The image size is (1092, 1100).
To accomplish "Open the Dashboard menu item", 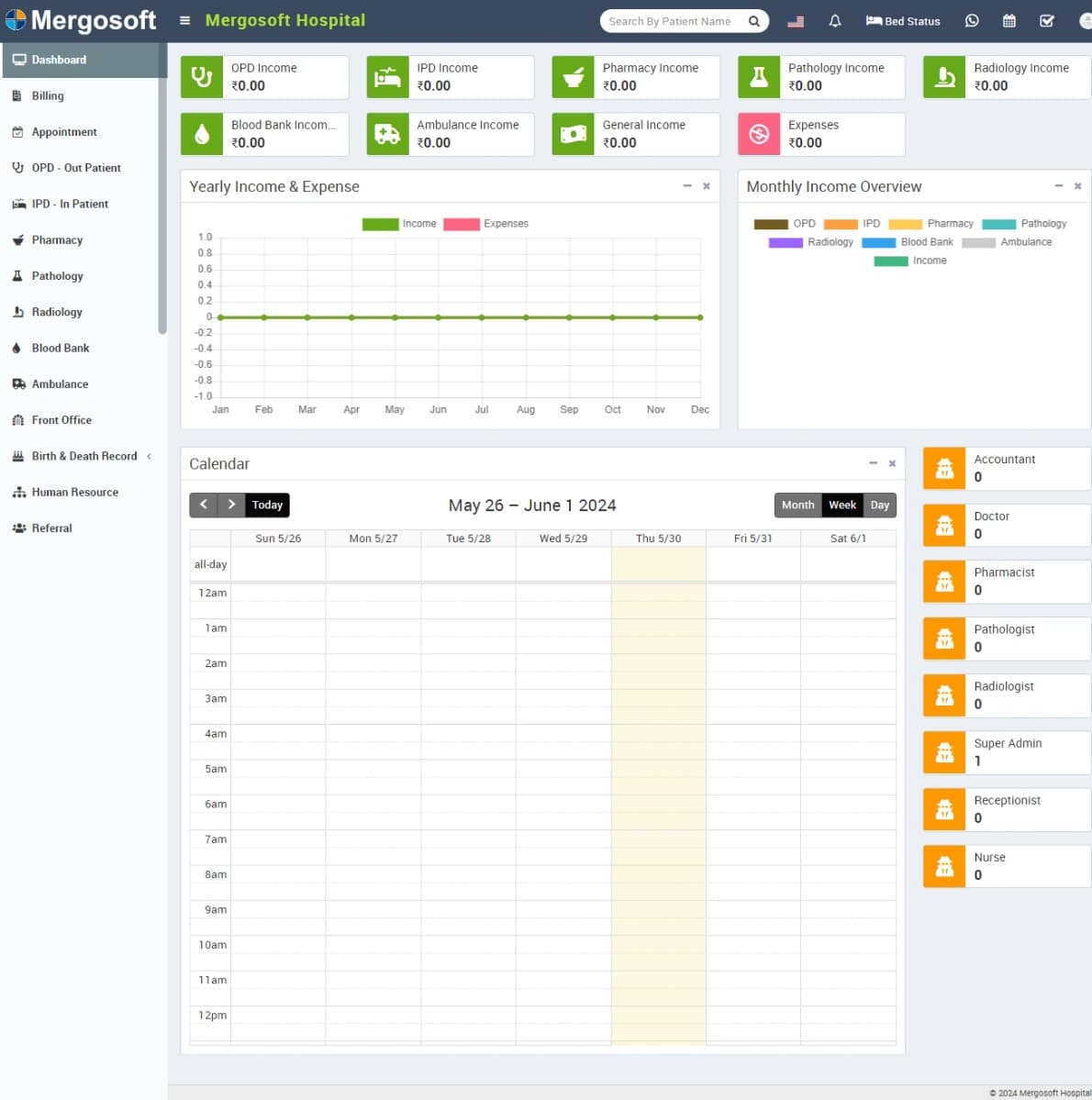I will click(59, 60).
